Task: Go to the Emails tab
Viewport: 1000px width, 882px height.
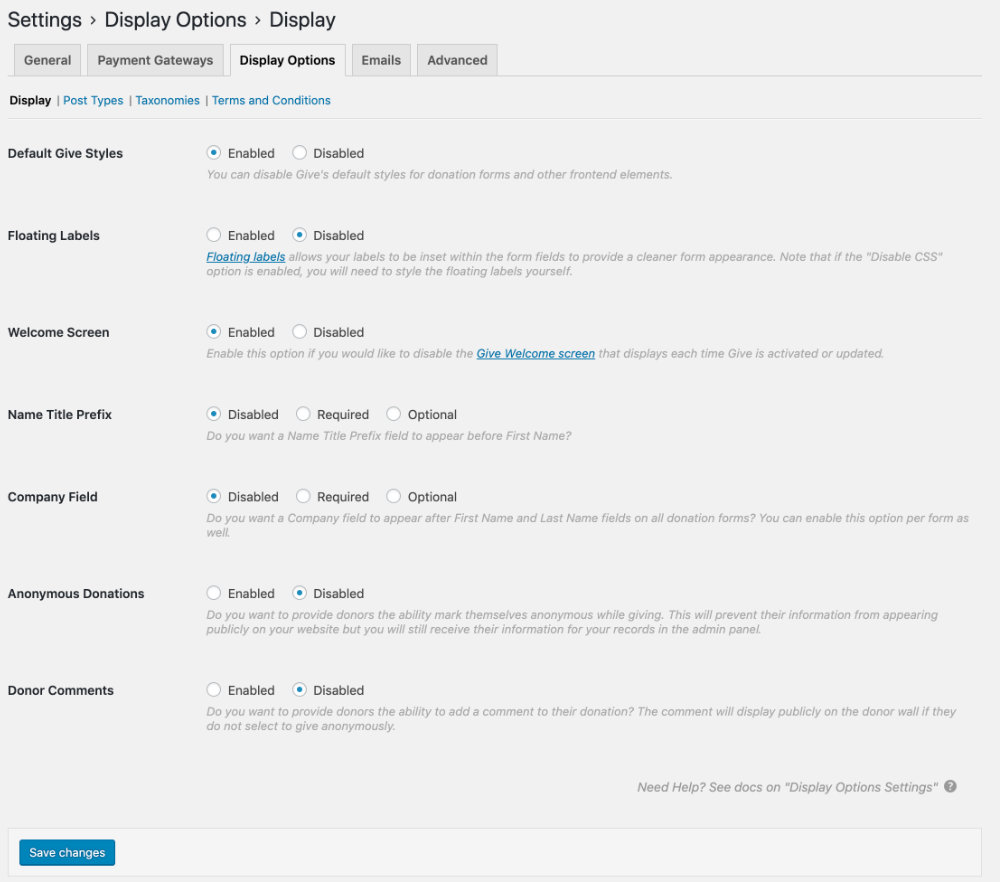Action: [381, 60]
